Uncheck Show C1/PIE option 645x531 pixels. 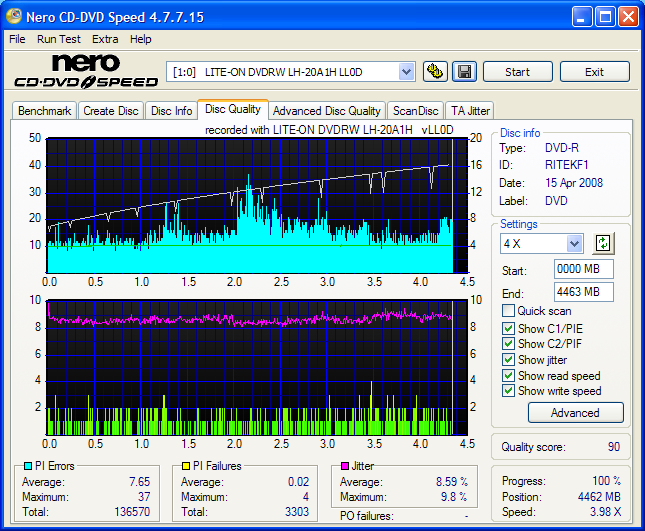[509, 328]
